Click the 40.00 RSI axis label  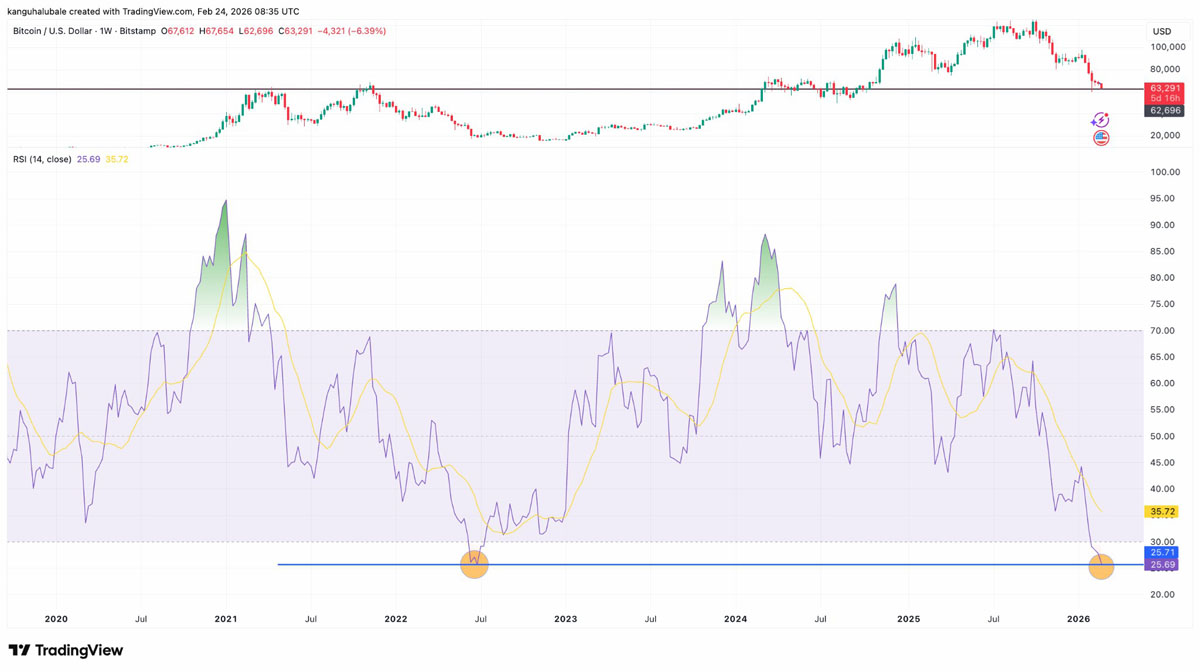[1163, 489]
